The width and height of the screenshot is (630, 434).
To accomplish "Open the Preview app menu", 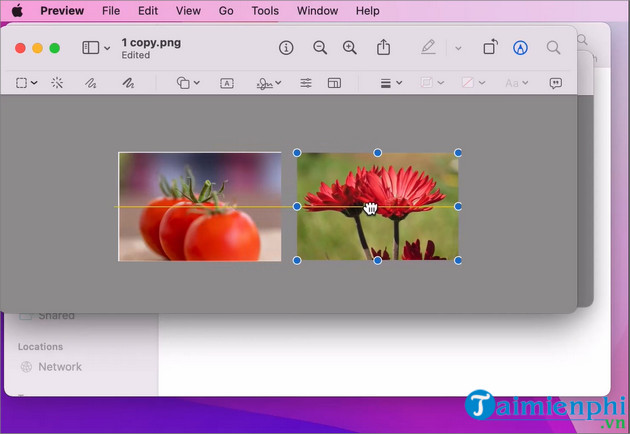I will pos(62,11).
